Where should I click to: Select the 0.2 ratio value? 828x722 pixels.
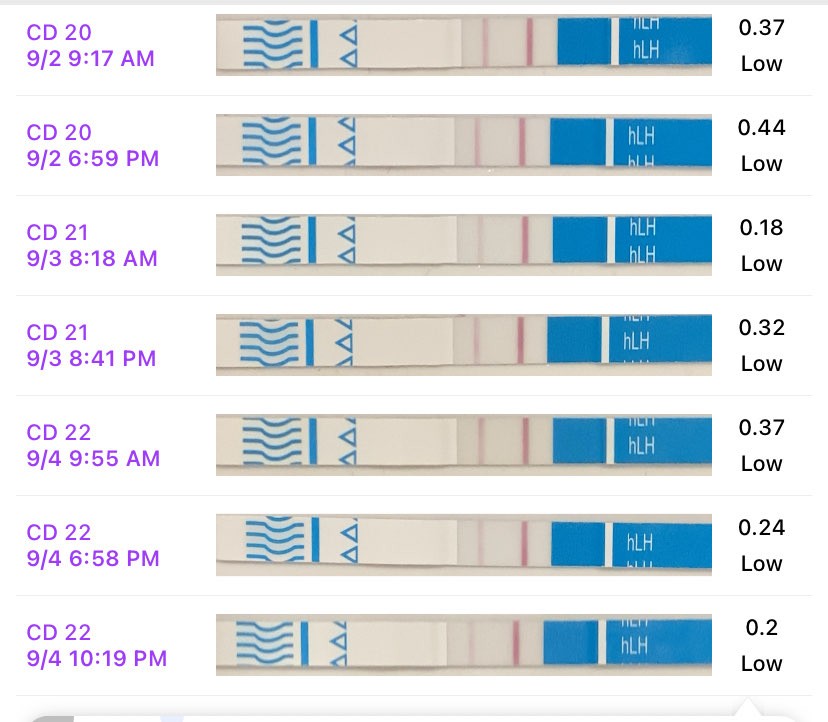pos(761,627)
